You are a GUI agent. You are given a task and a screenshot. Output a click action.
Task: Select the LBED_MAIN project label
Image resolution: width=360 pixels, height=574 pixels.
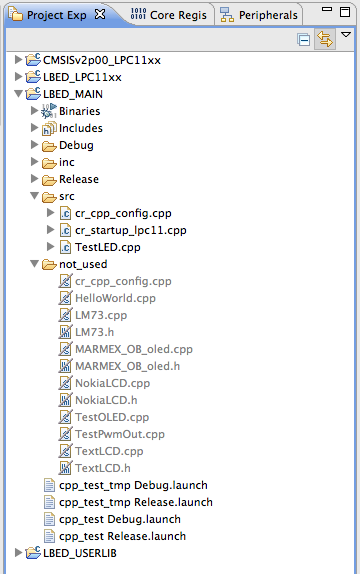click(73, 94)
